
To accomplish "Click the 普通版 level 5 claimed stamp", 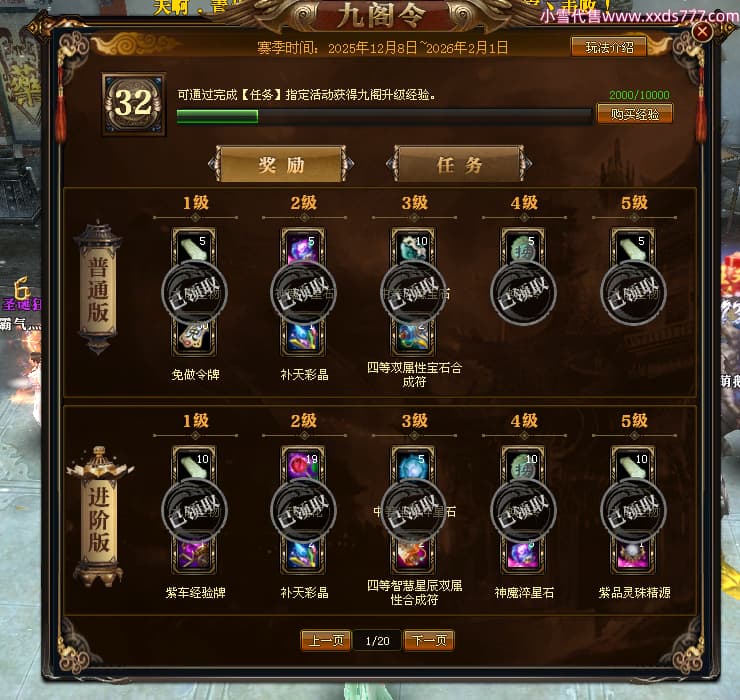I will pyautogui.click(x=633, y=292).
